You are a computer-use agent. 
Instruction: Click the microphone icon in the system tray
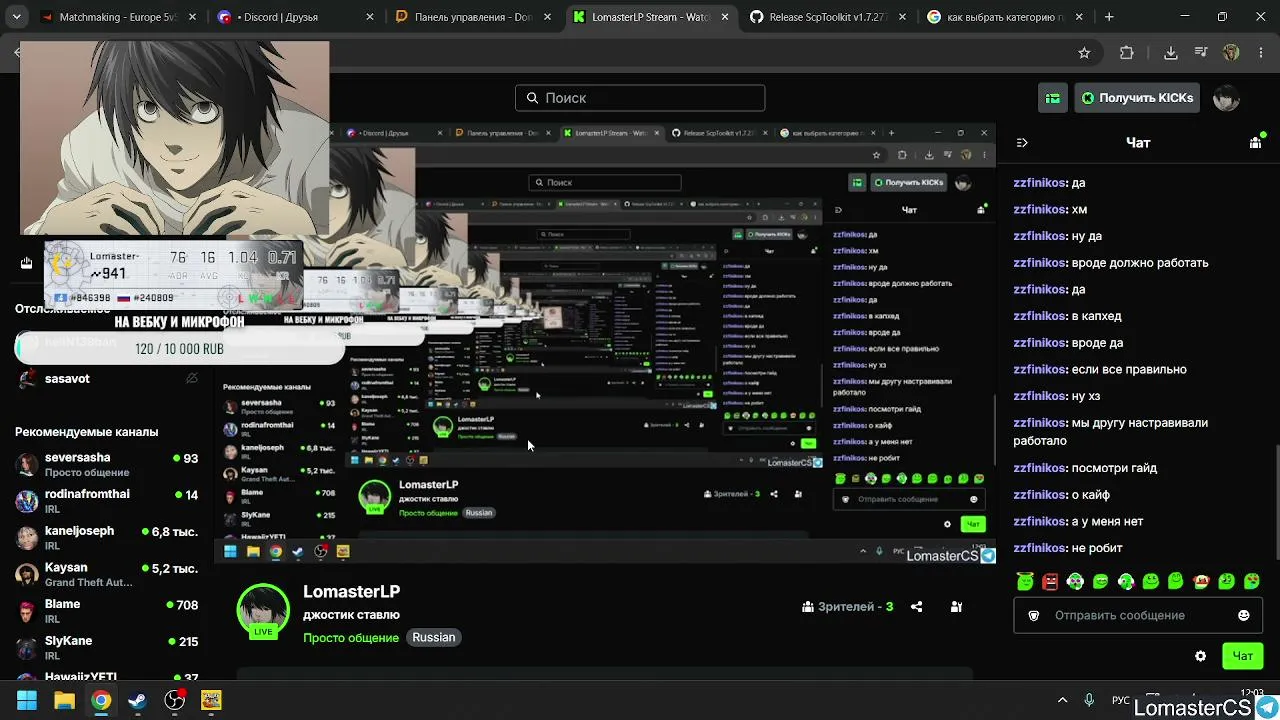pos(1089,700)
